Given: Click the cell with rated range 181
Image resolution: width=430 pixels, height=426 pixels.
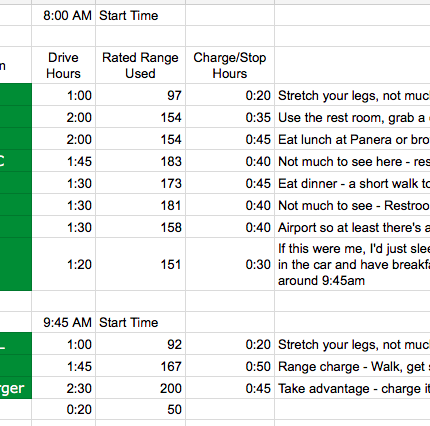Looking at the screenshot, I should (x=140, y=205).
